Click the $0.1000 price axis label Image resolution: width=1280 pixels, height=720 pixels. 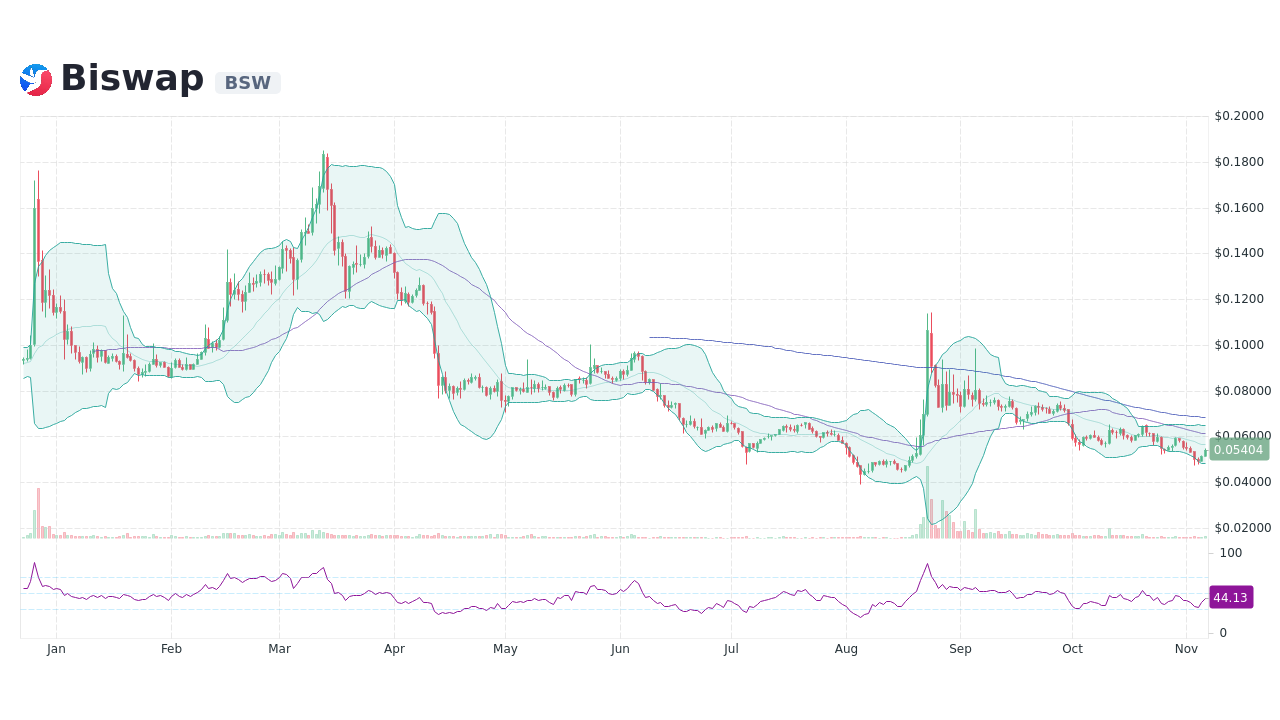pyautogui.click(x=1239, y=345)
